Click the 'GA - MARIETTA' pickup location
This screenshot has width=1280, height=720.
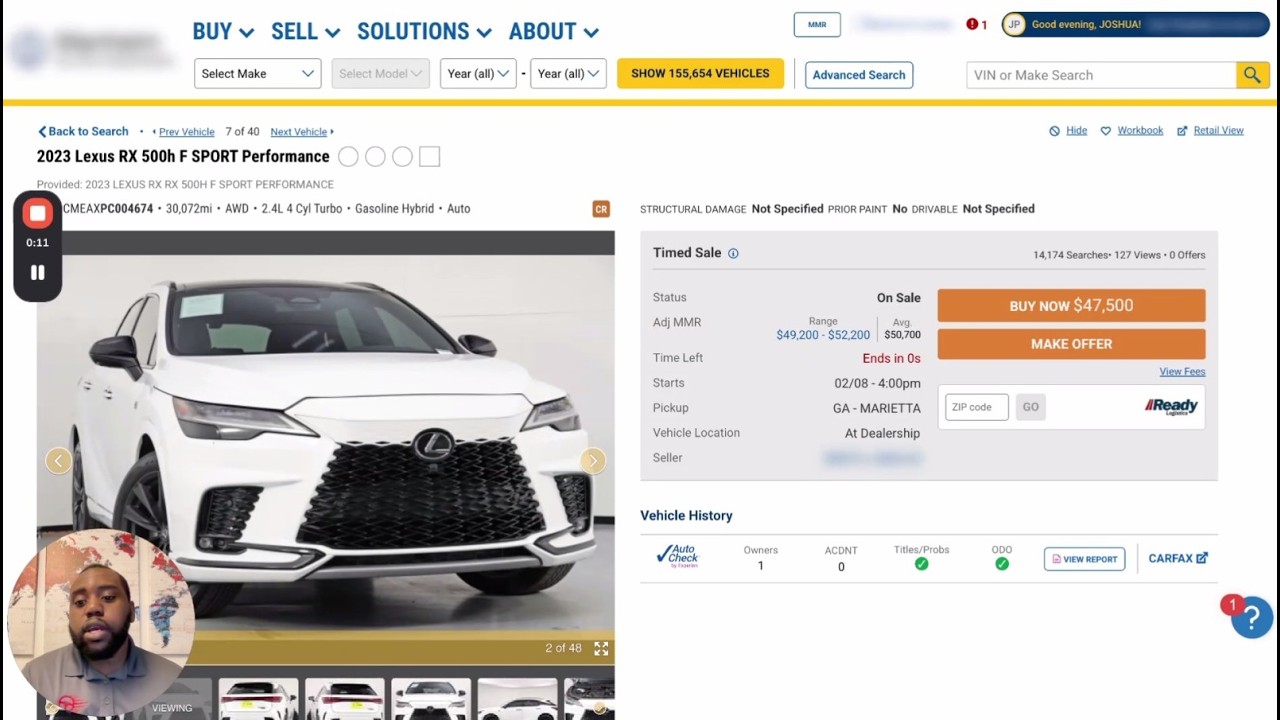876,408
